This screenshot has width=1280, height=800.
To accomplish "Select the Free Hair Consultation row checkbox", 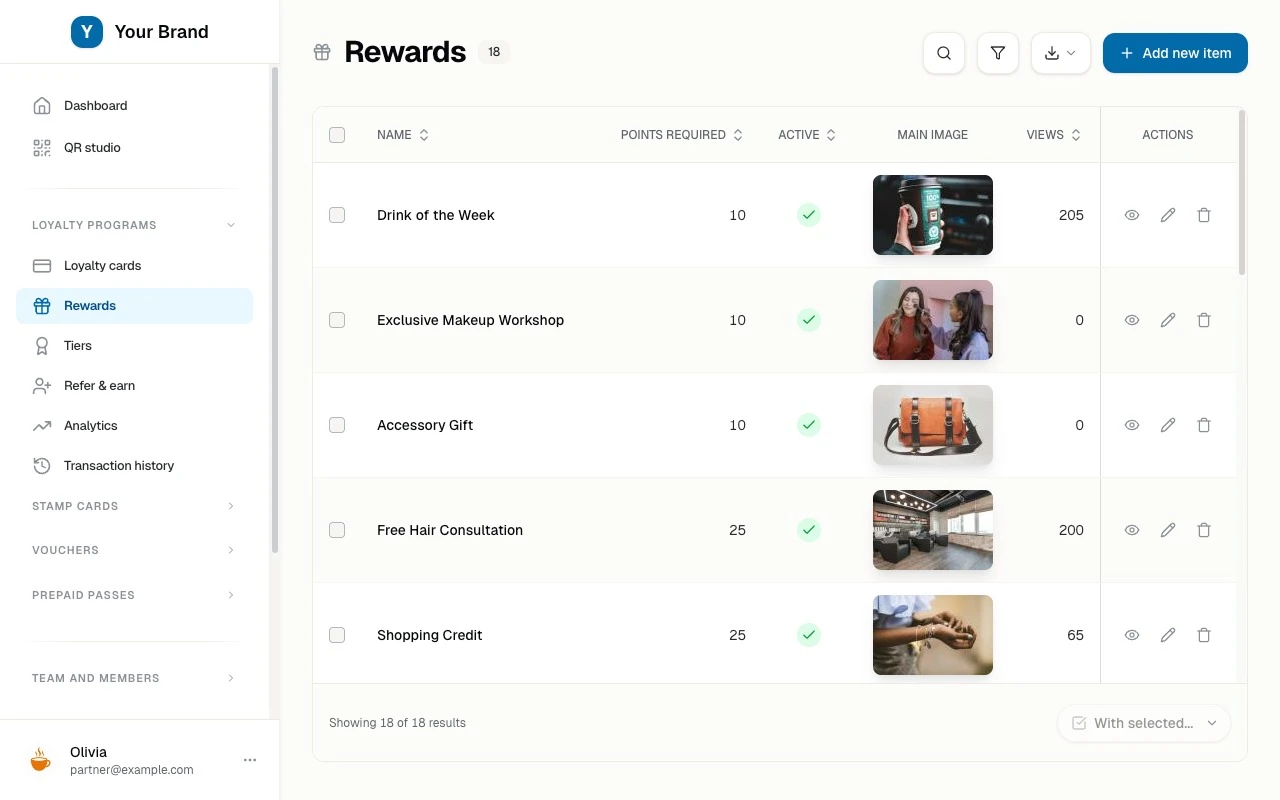I will [x=337, y=530].
